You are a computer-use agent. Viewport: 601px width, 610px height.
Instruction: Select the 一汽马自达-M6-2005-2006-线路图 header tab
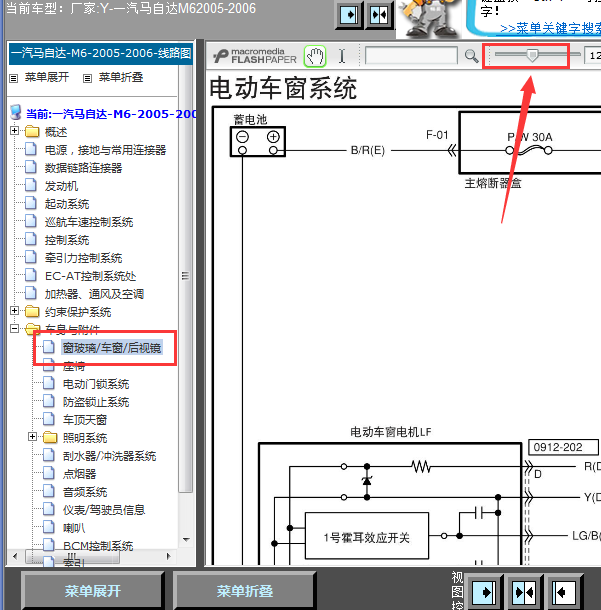pos(101,53)
